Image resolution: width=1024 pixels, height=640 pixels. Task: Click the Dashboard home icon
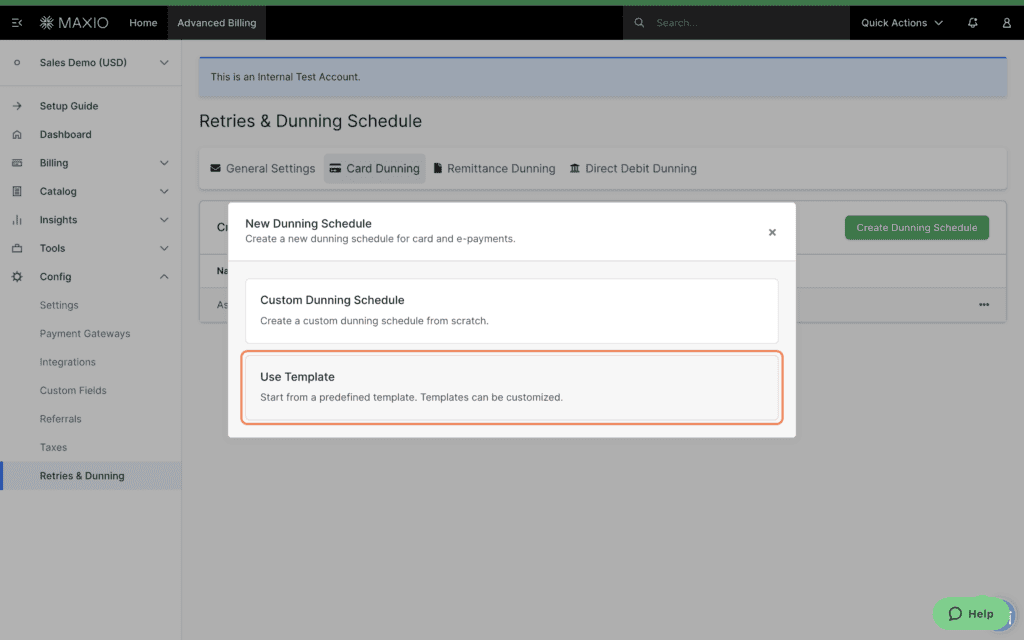(17, 135)
